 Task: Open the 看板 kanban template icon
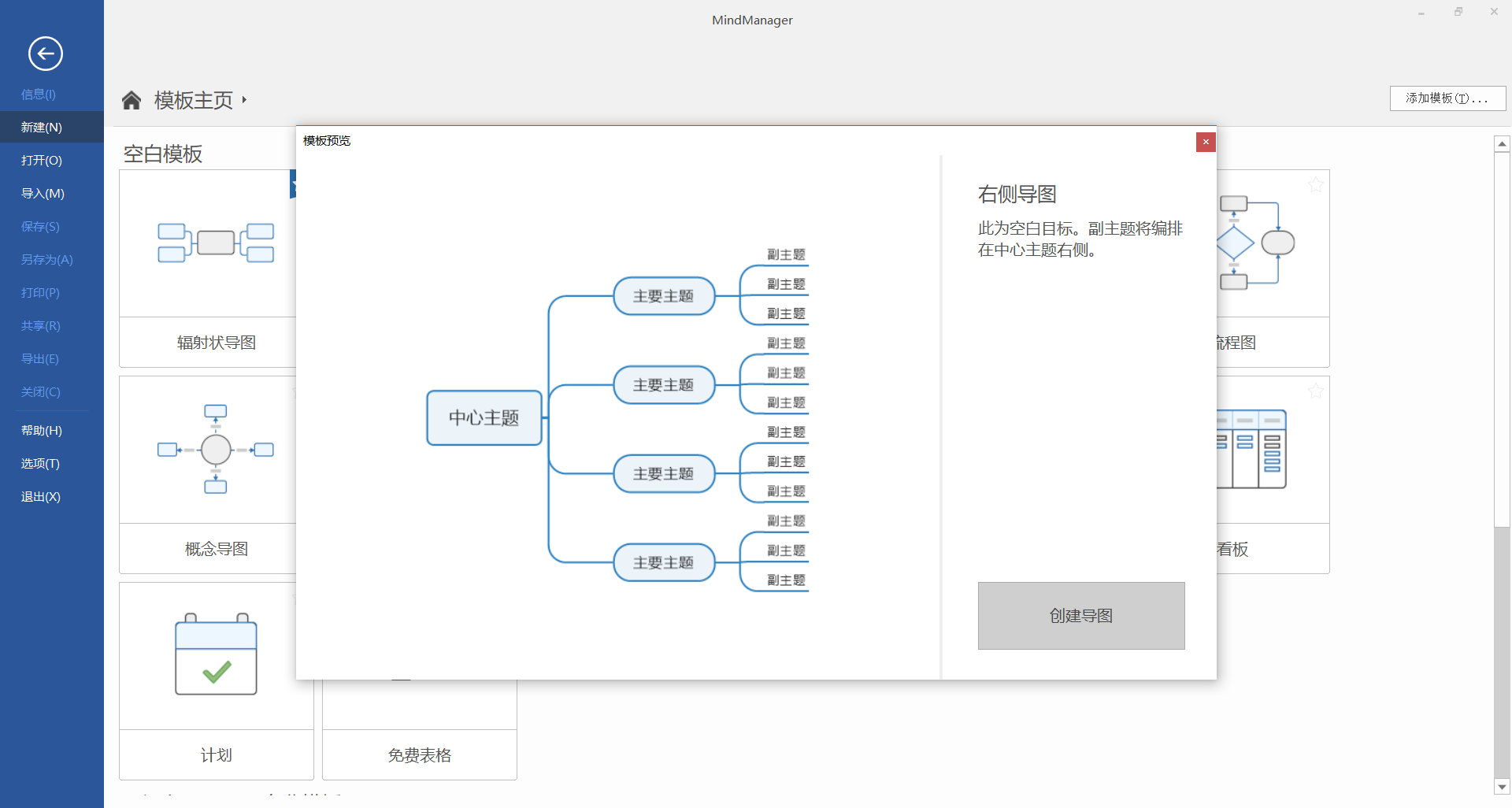pyautogui.click(x=1251, y=449)
